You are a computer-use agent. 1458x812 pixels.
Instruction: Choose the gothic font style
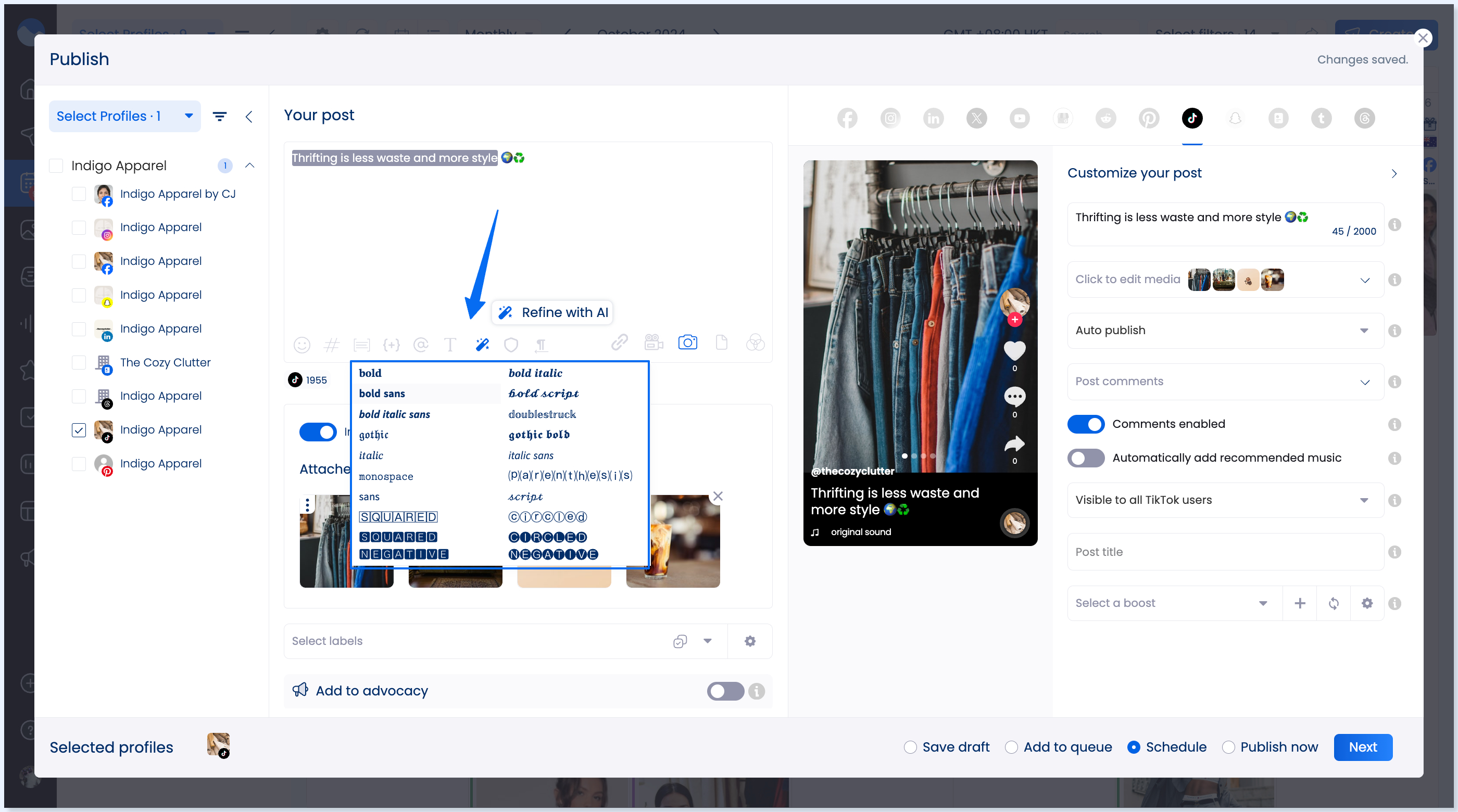373,435
